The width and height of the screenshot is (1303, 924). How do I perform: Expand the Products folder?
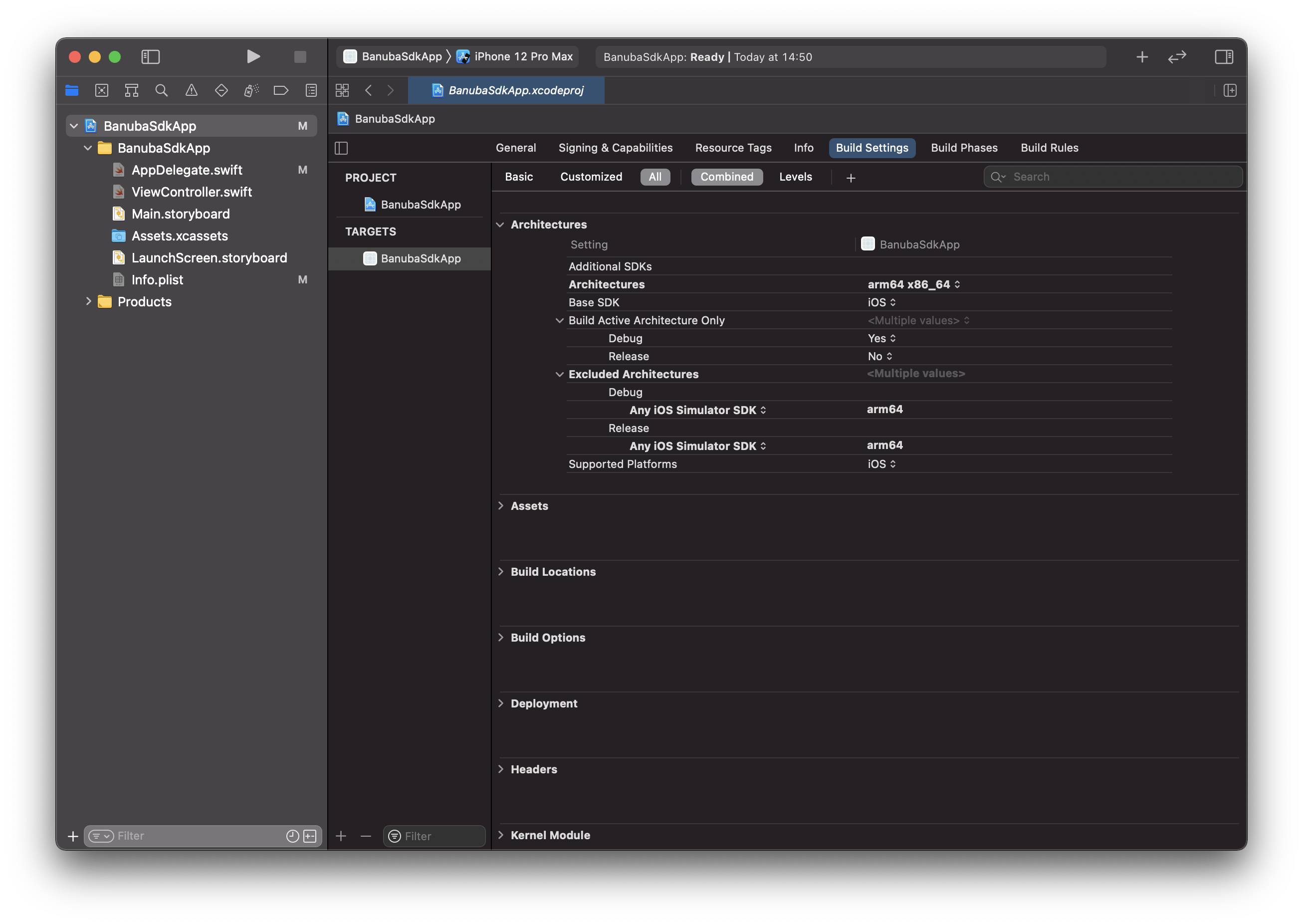88,301
